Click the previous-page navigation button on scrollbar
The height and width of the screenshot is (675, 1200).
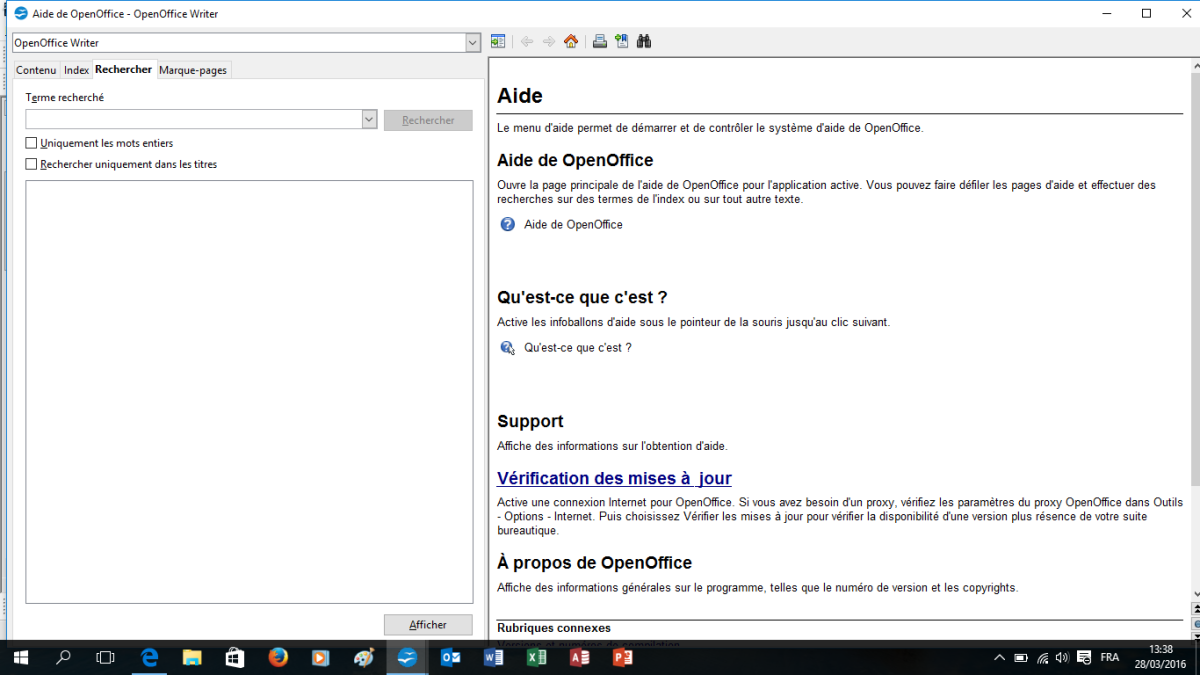(1195, 608)
